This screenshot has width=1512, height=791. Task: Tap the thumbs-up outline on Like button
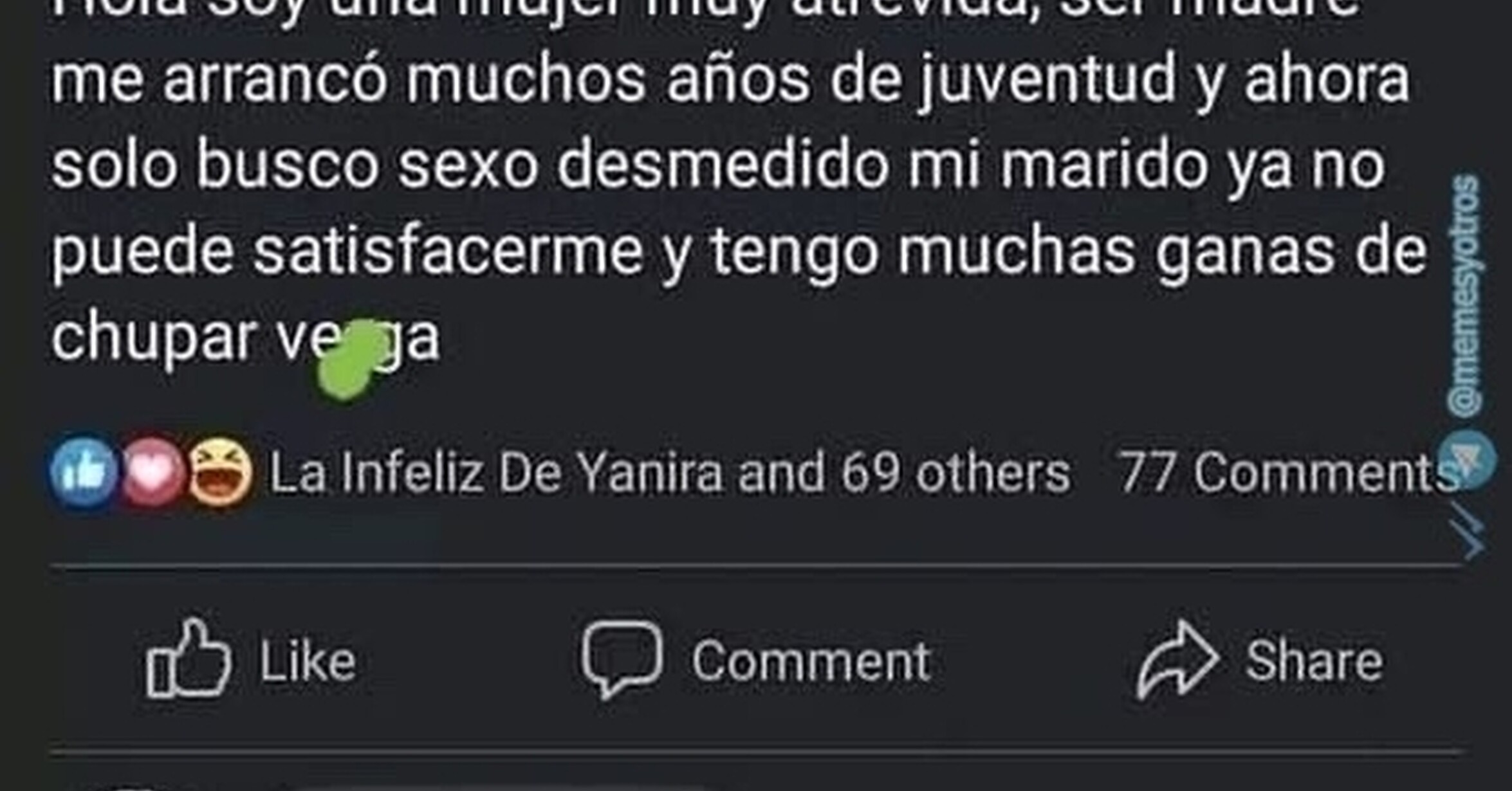189,659
